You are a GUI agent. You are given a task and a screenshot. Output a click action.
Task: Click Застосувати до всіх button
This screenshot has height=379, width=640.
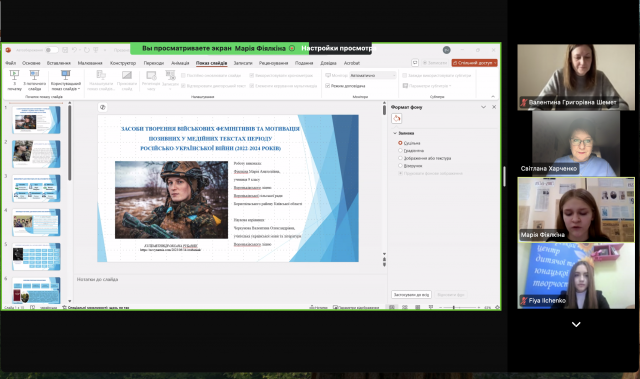click(411, 294)
